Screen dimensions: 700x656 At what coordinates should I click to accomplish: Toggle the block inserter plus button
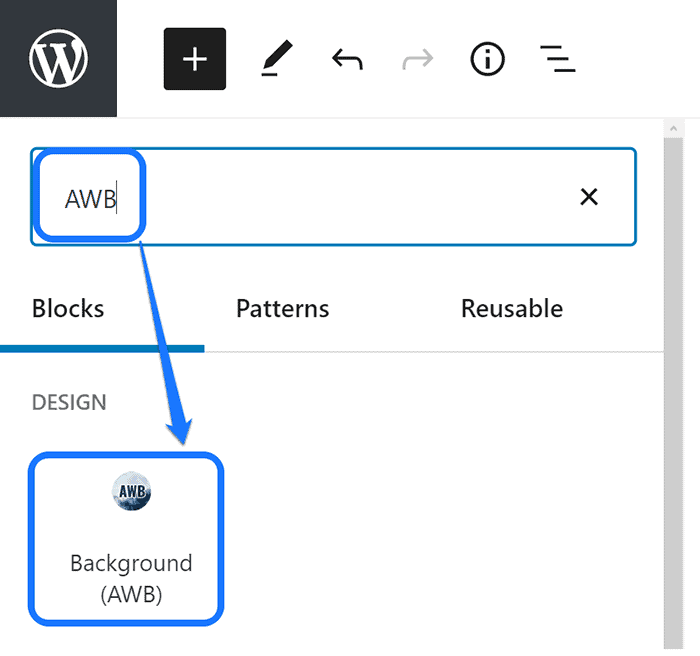point(195,59)
